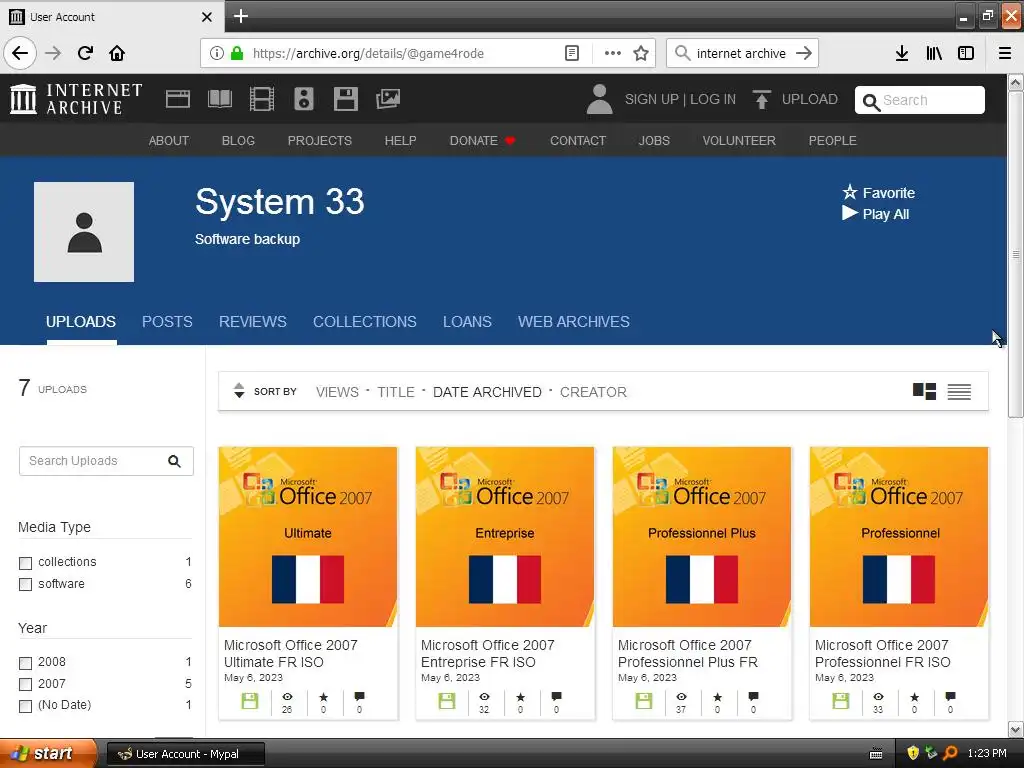This screenshot has height=768, width=1024.
Task: Click the SIGN UP link
Action: click(652, 99)
